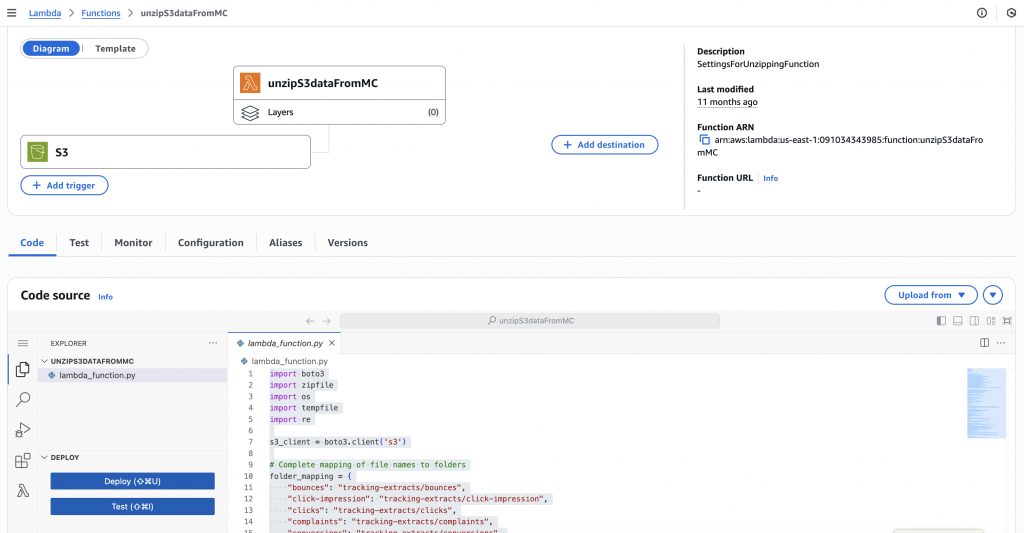Open the Versions tab
Viewport: 1024px width, 533px height.
347,242
